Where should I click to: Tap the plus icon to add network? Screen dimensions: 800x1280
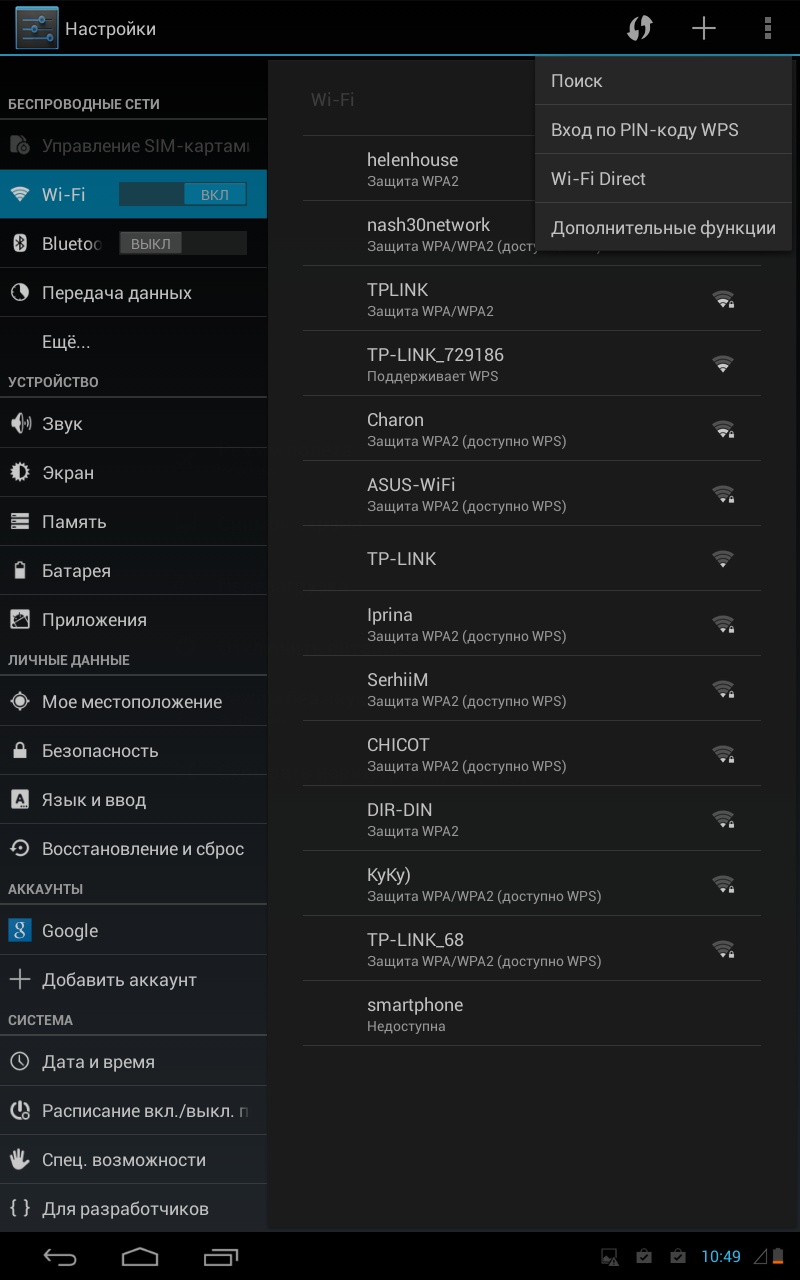click(704, 29)
